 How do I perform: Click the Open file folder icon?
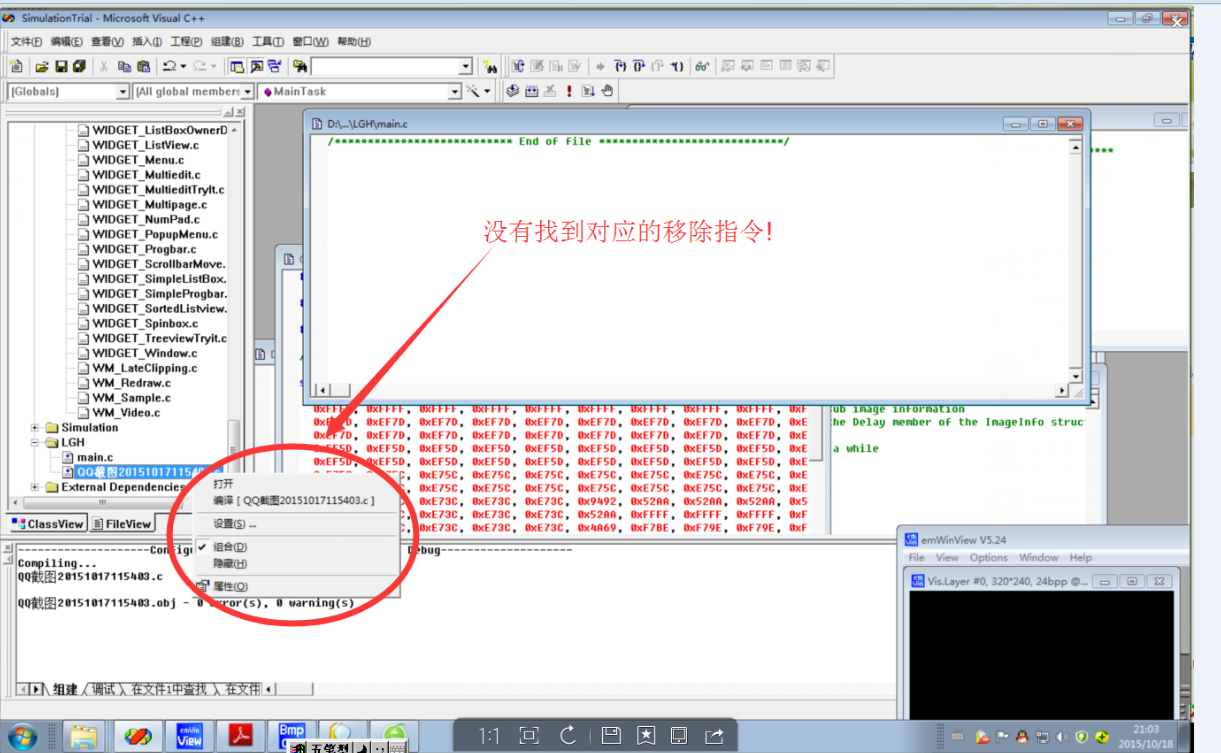(x=42, y=67)
